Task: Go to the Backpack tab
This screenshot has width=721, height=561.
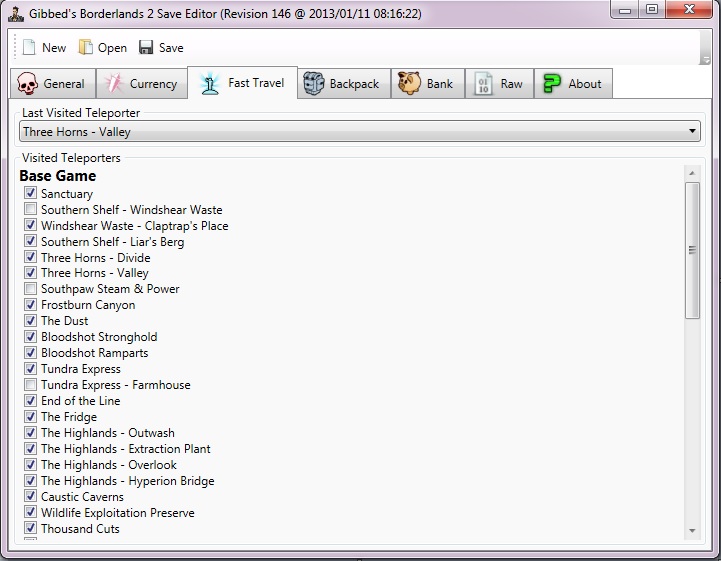Action: click(x=344, y=84)
